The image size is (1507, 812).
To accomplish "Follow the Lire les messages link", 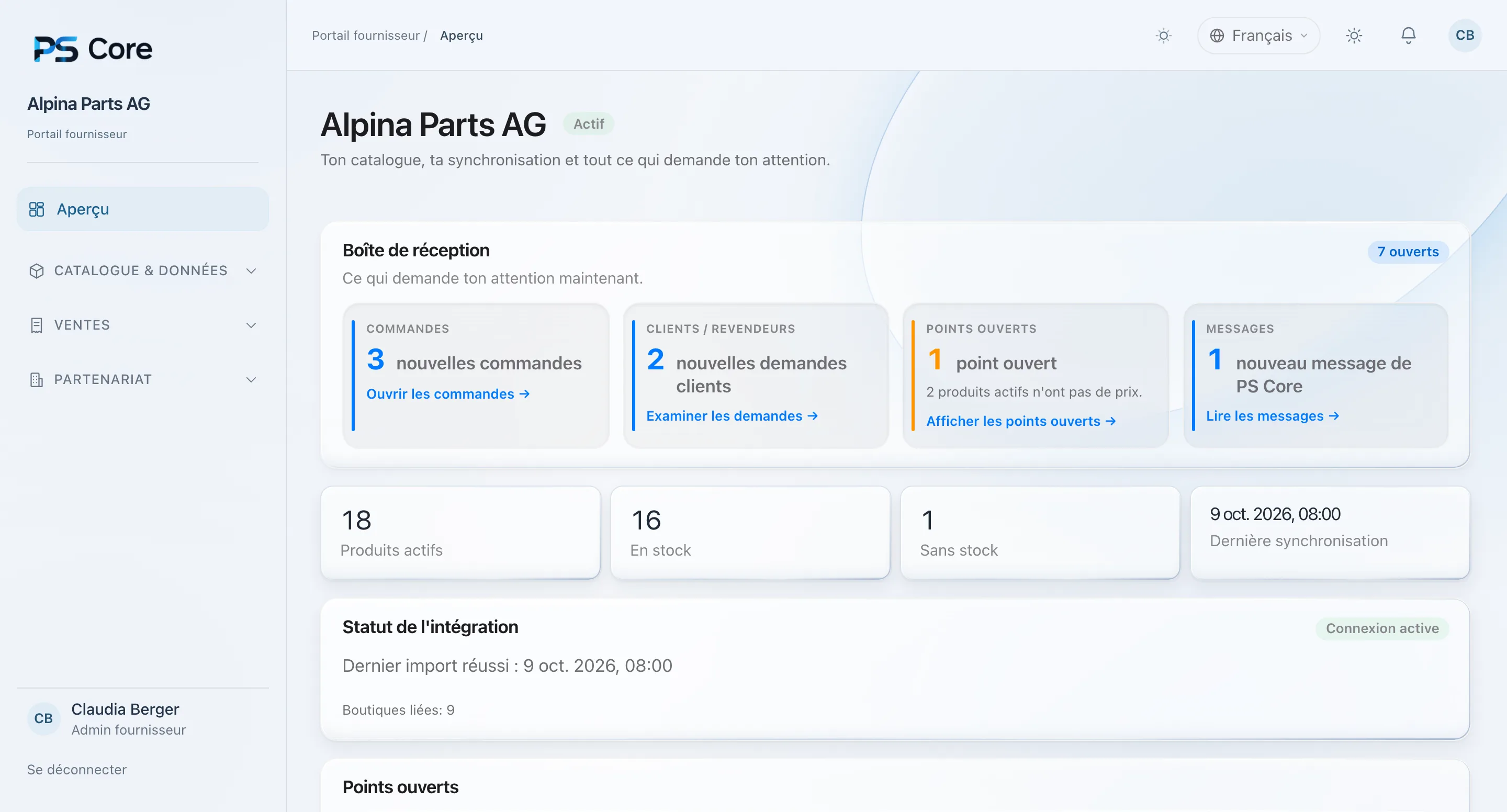I will click(1273, 416).
